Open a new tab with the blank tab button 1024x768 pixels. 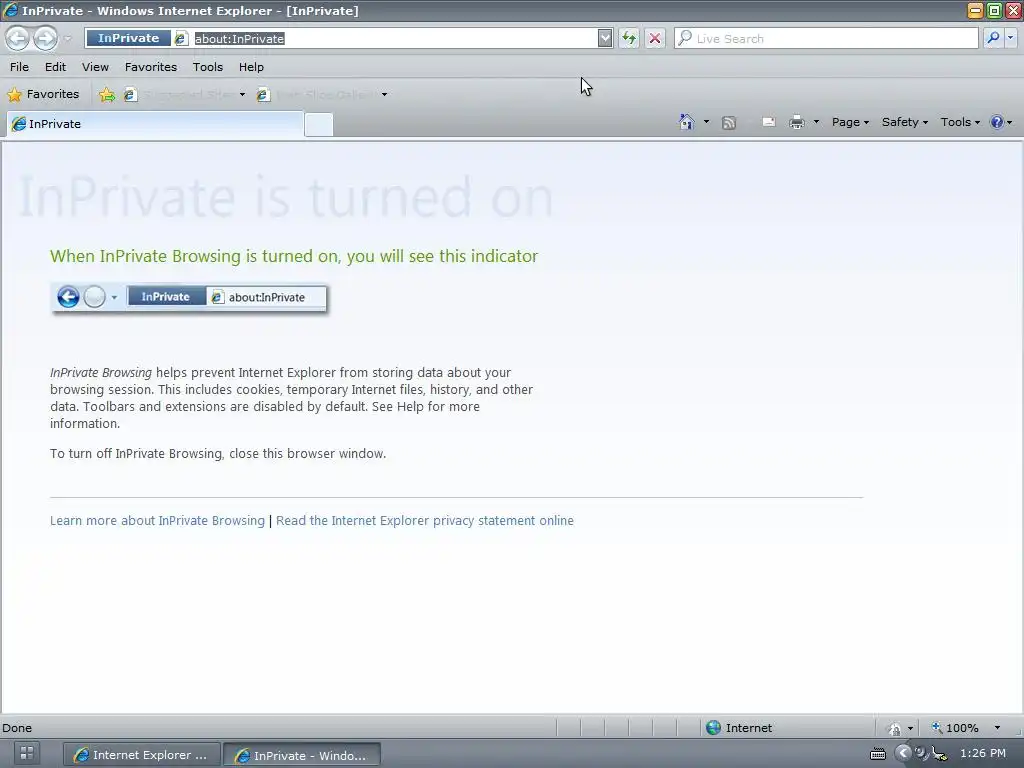pos(319,124)
